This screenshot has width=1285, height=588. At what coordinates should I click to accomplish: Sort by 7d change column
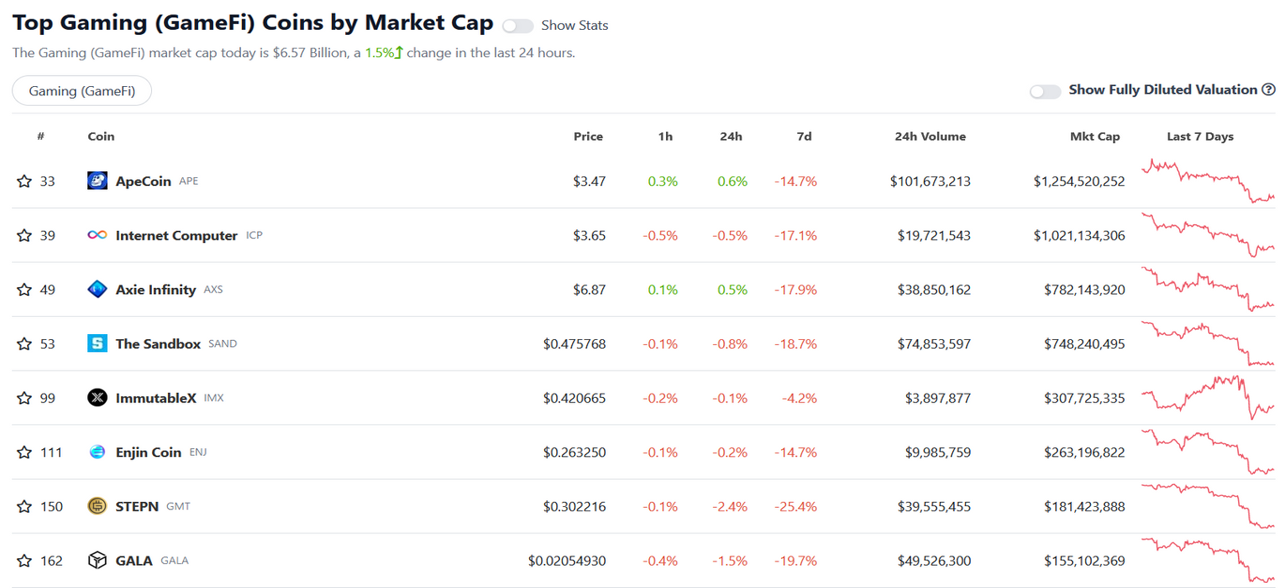coord(804,136)
